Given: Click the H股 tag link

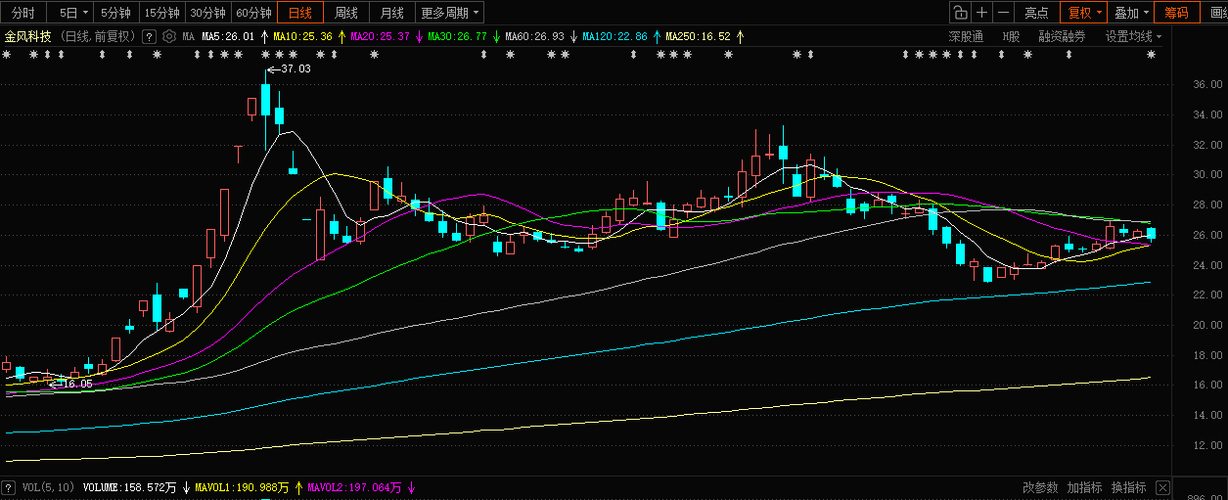Looking at the screenshot, I should coord(1012,36).
